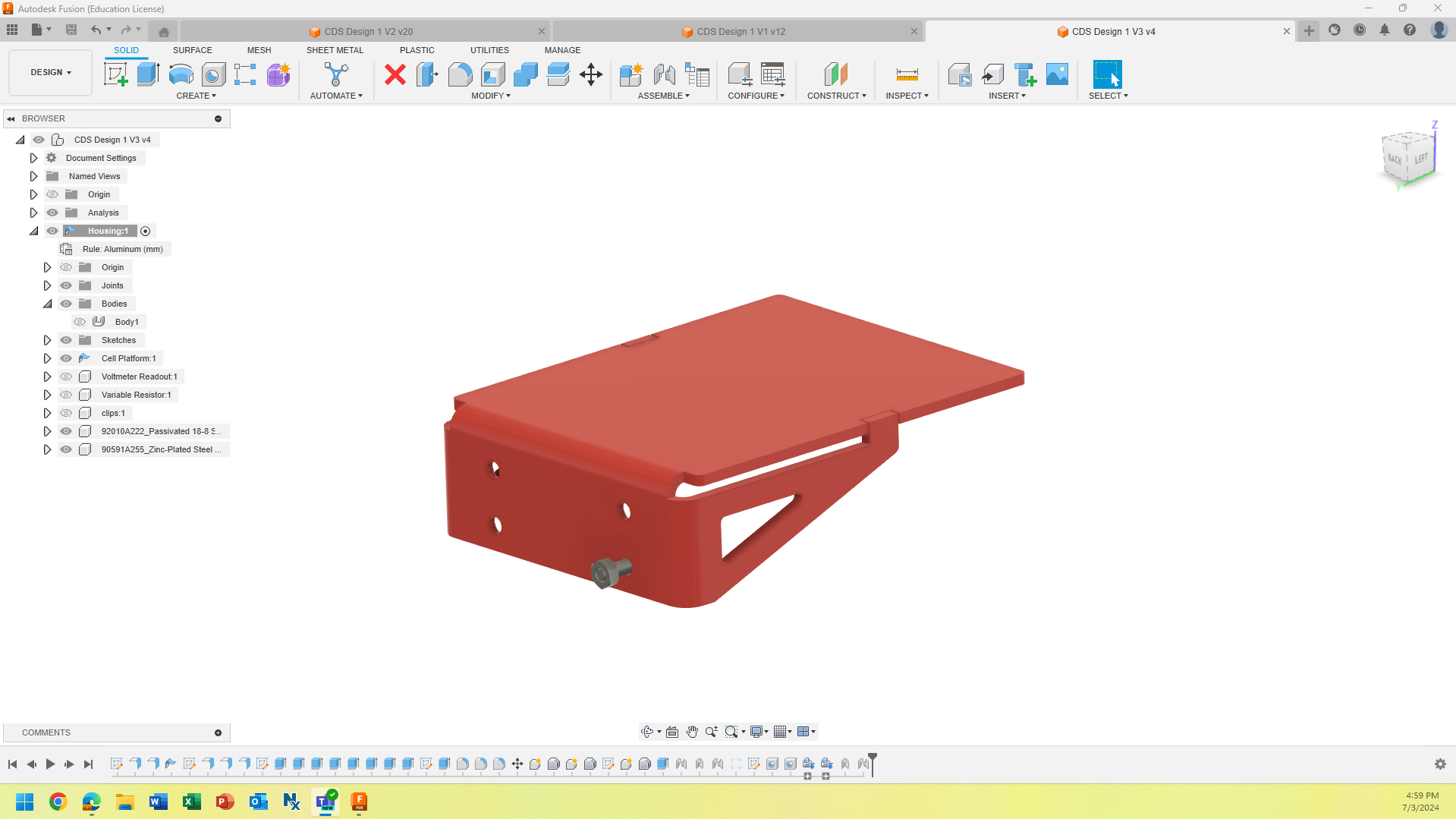Click the ViewCube LEFT face
This screenshot has width=1456, height=819.
[x=1420, y=159]
